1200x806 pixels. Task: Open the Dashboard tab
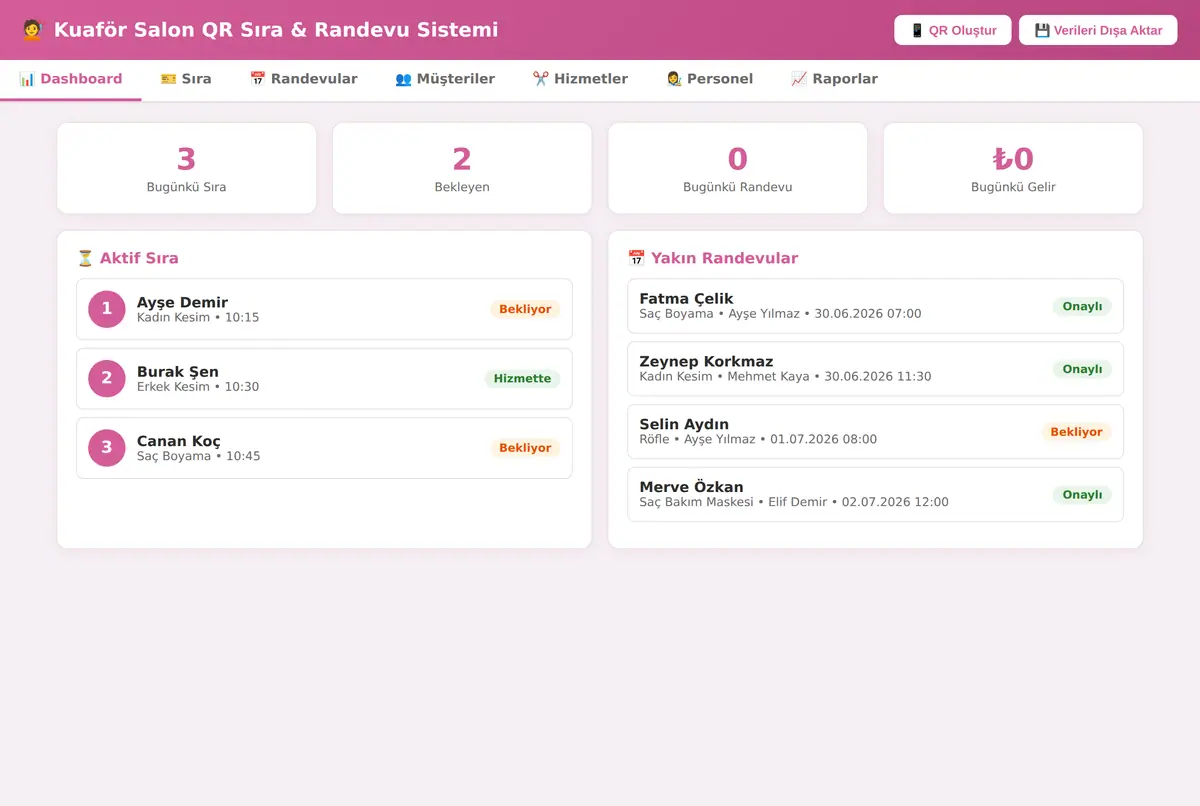70,79
